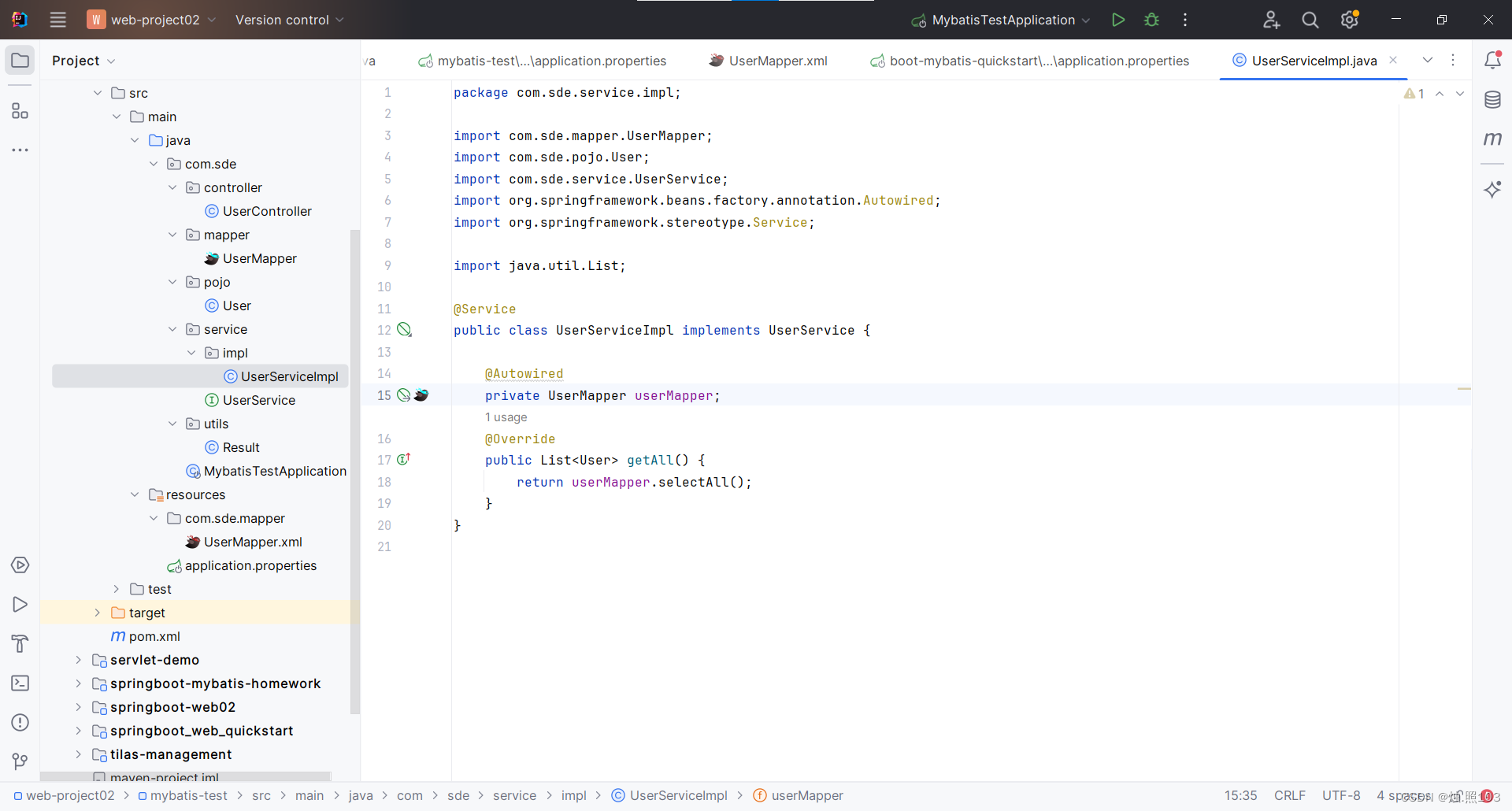Switch to the UserMapper.xml tab

tap(768, 61)
